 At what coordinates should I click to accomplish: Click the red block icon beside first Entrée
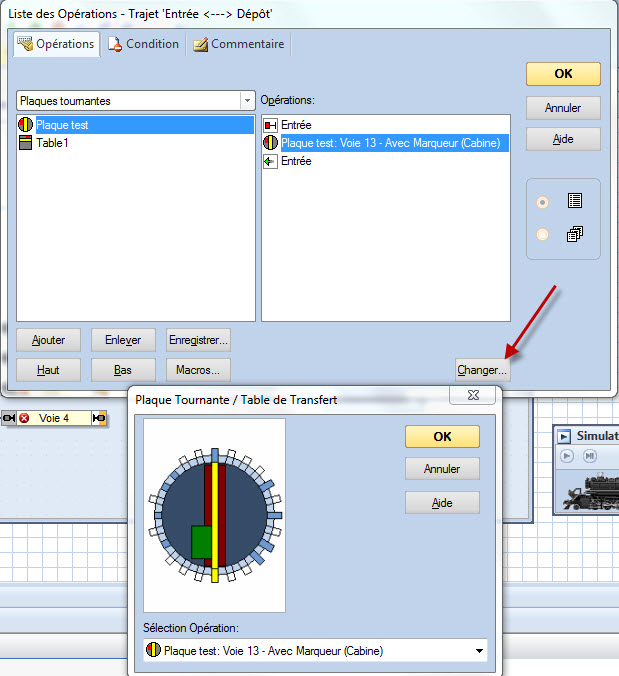pyautogui.click(x=270, y=125)
